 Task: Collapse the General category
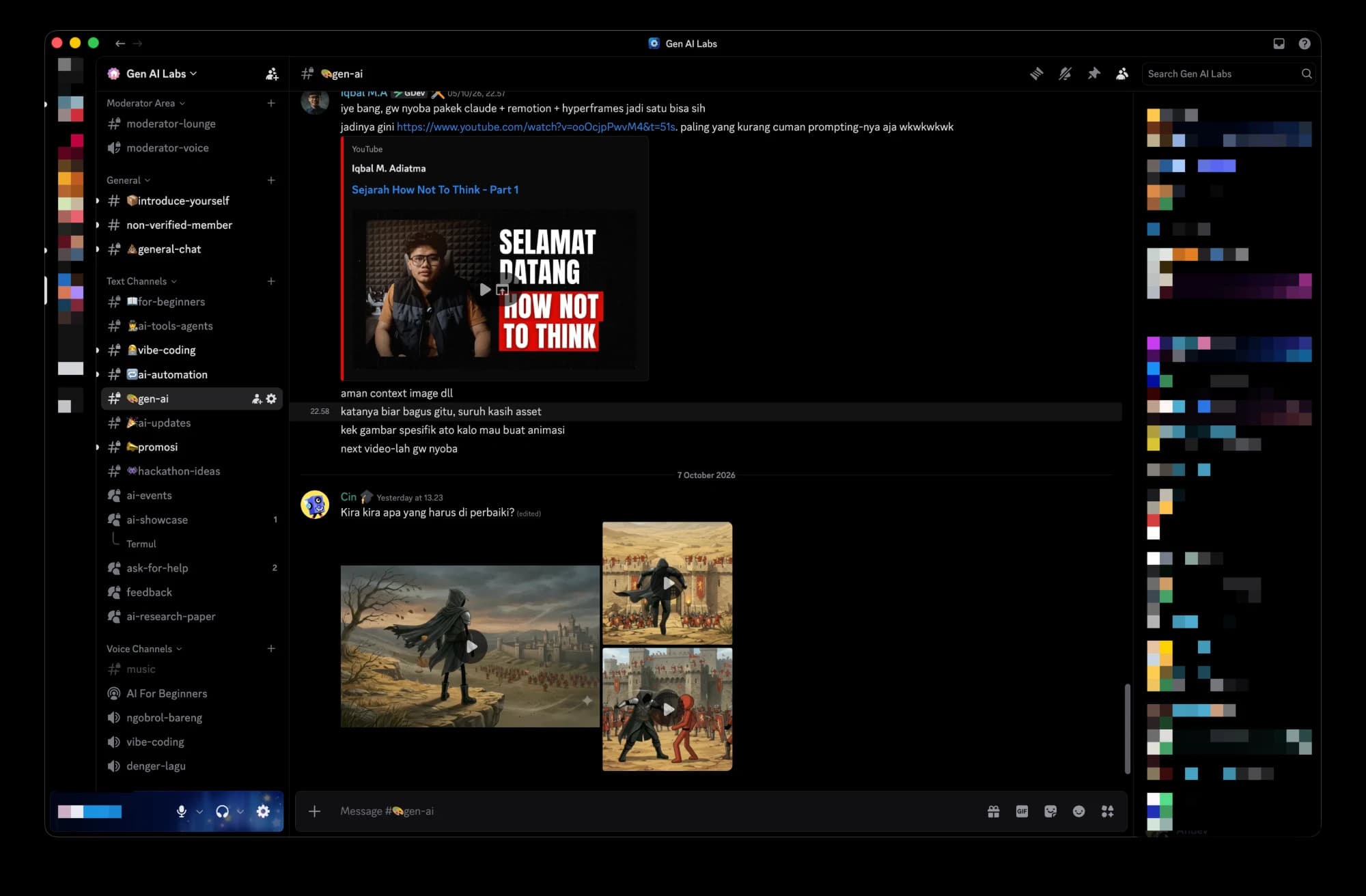click(128, 180)
